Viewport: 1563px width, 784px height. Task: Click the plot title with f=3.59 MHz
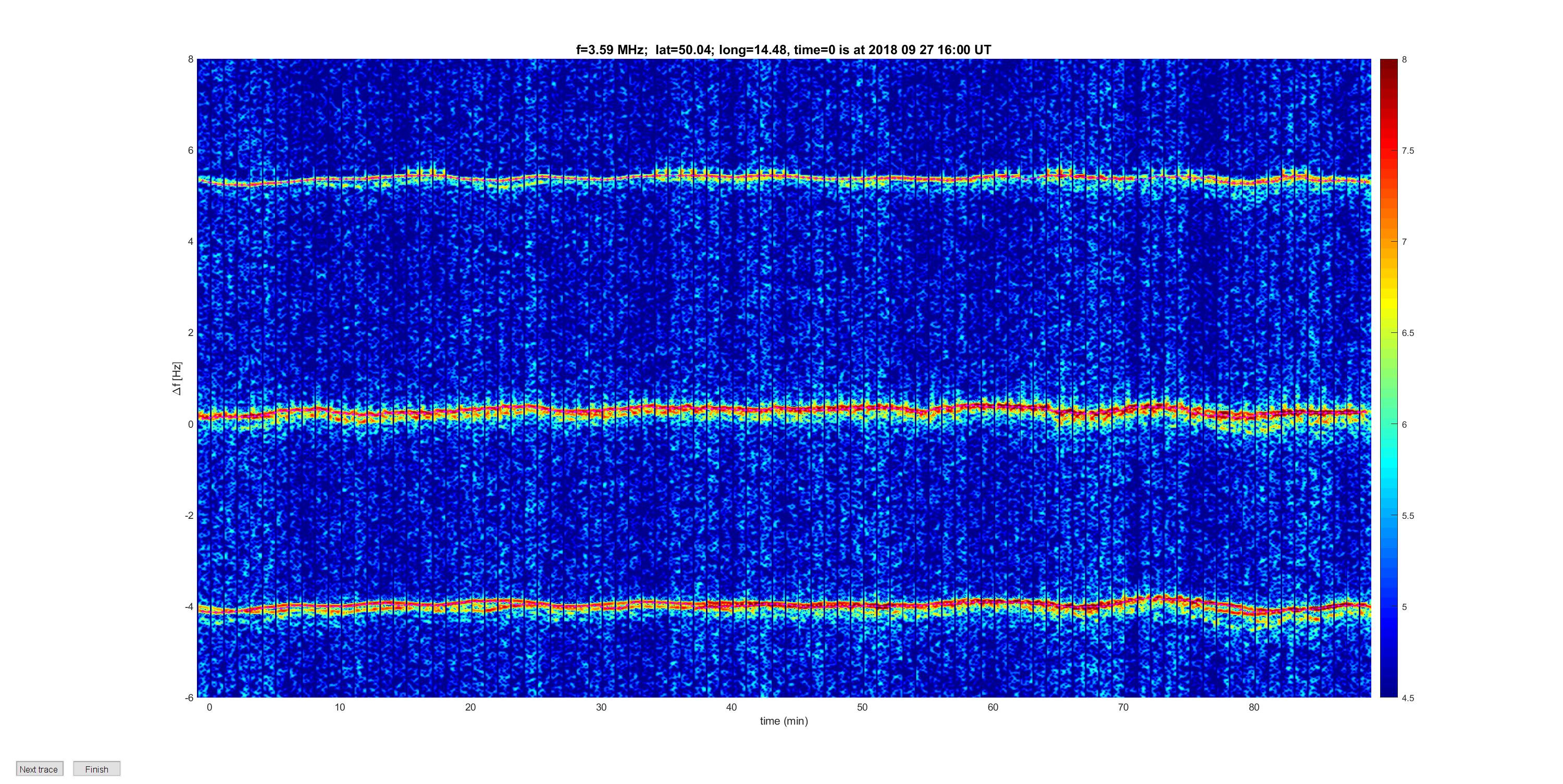point(783,50)
